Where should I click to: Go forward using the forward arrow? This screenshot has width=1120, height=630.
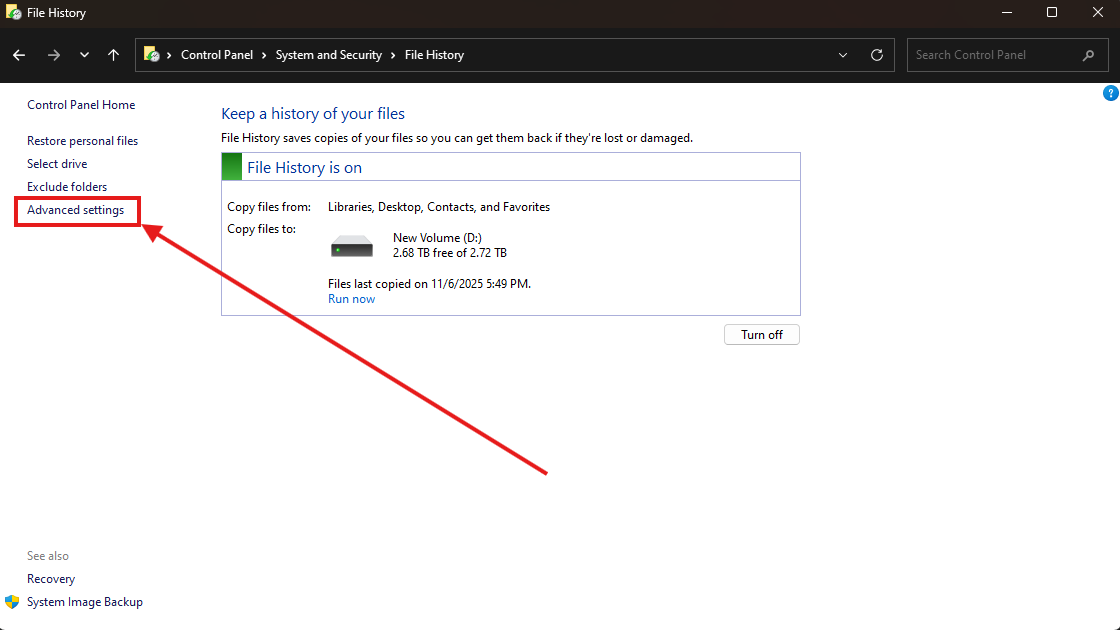[x=54, y=55]
